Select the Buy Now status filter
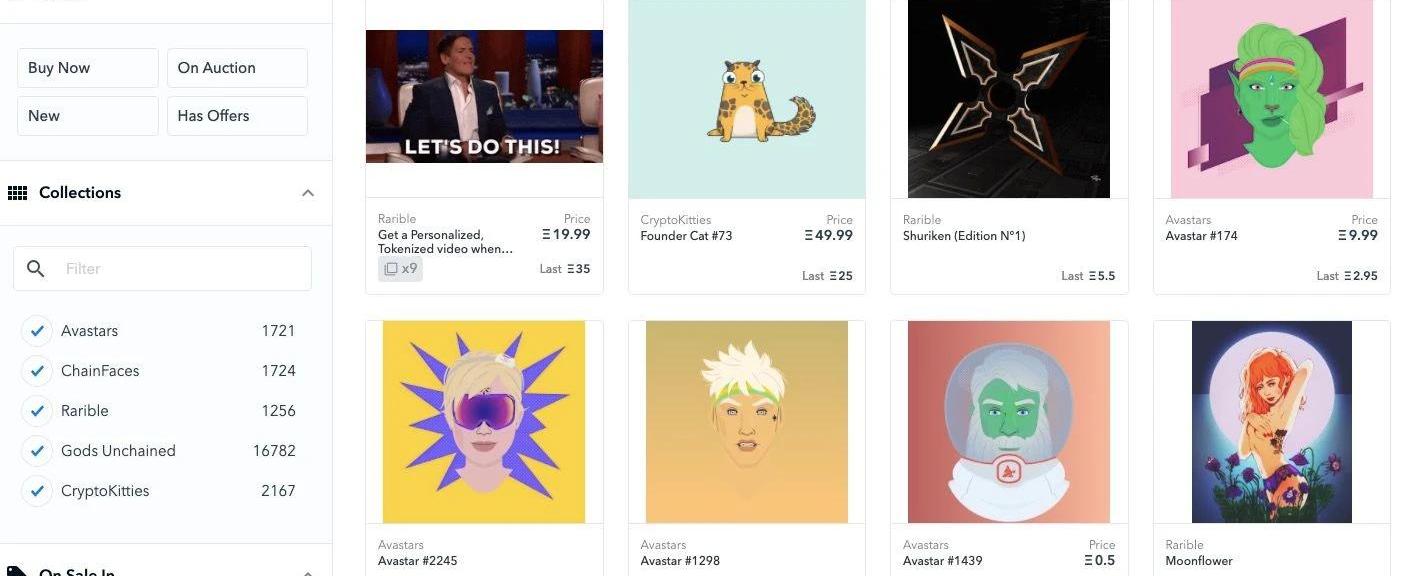 (x=88, y=68)
